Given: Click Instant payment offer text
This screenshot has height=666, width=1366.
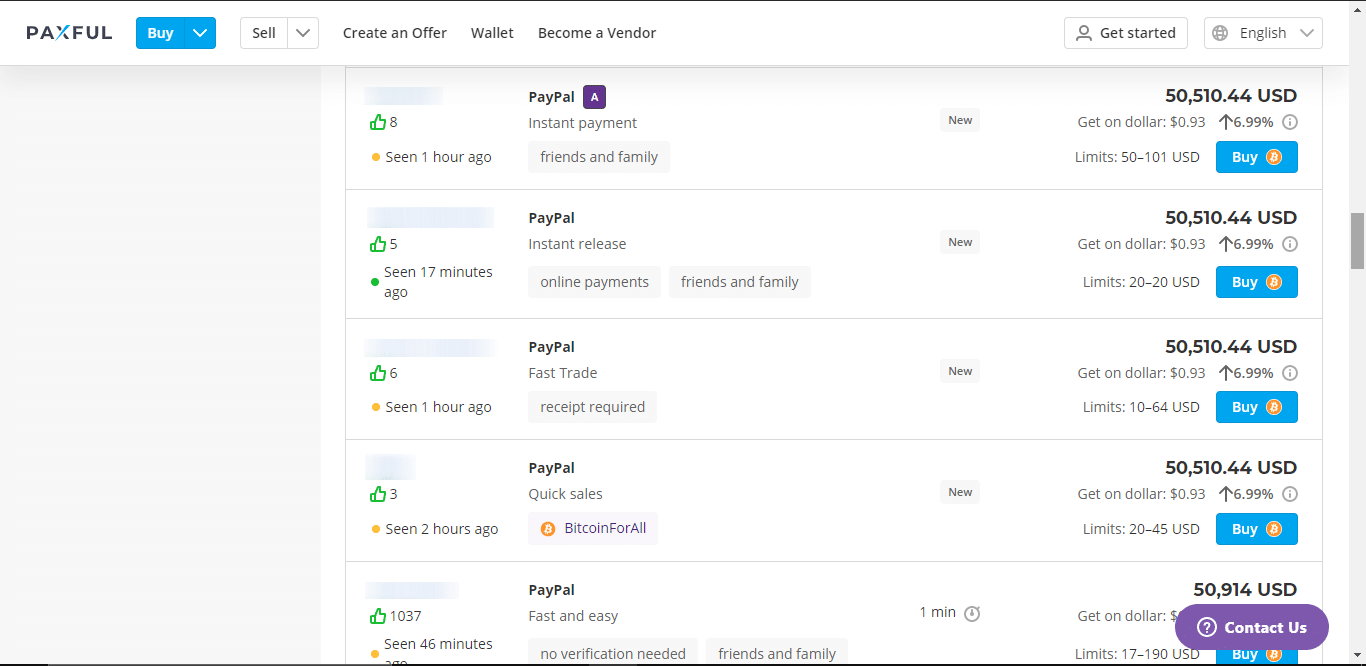Looking at the screenshot, I should (583, 123).
